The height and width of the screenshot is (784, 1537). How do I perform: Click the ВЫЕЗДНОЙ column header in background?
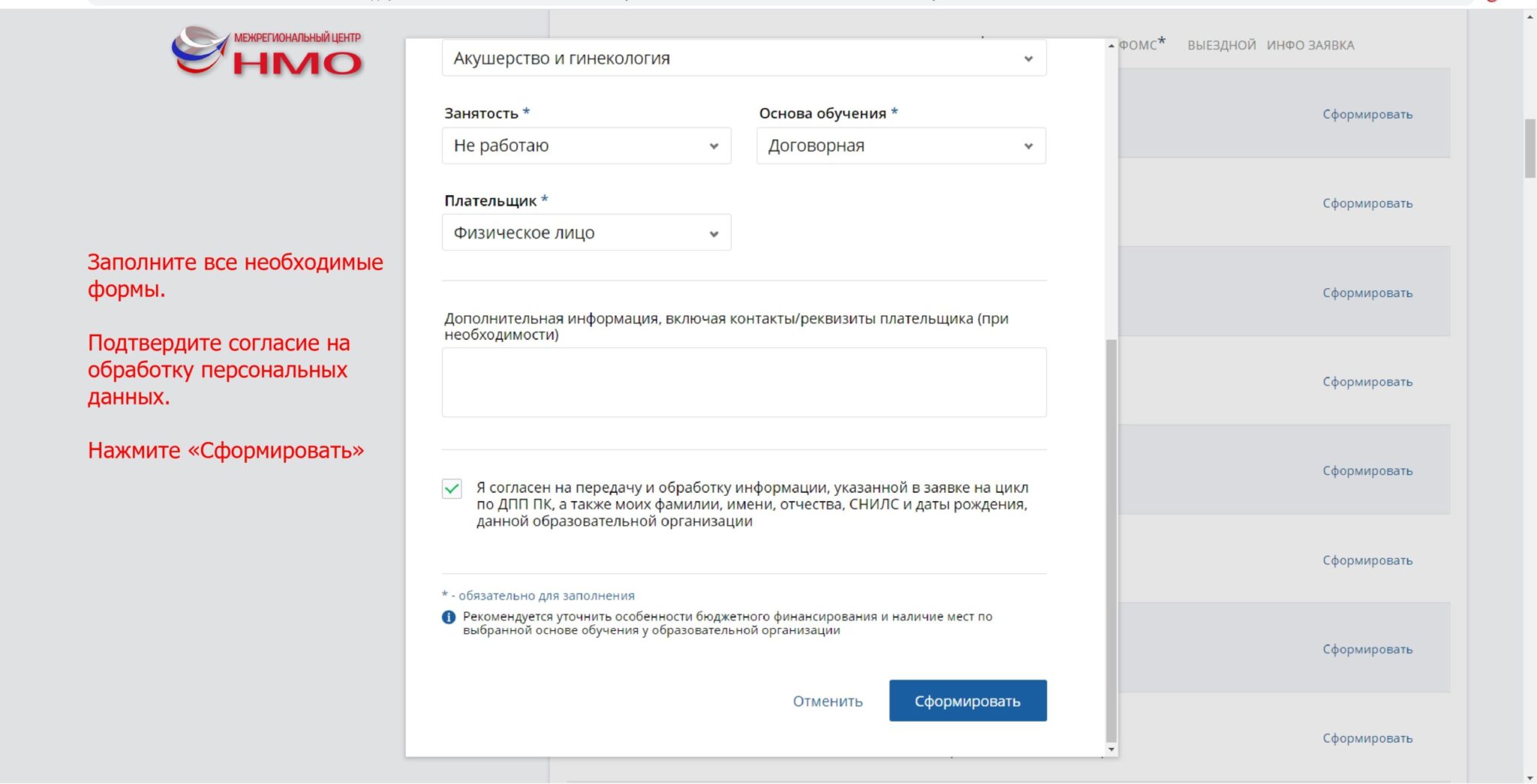point(1221,45)
